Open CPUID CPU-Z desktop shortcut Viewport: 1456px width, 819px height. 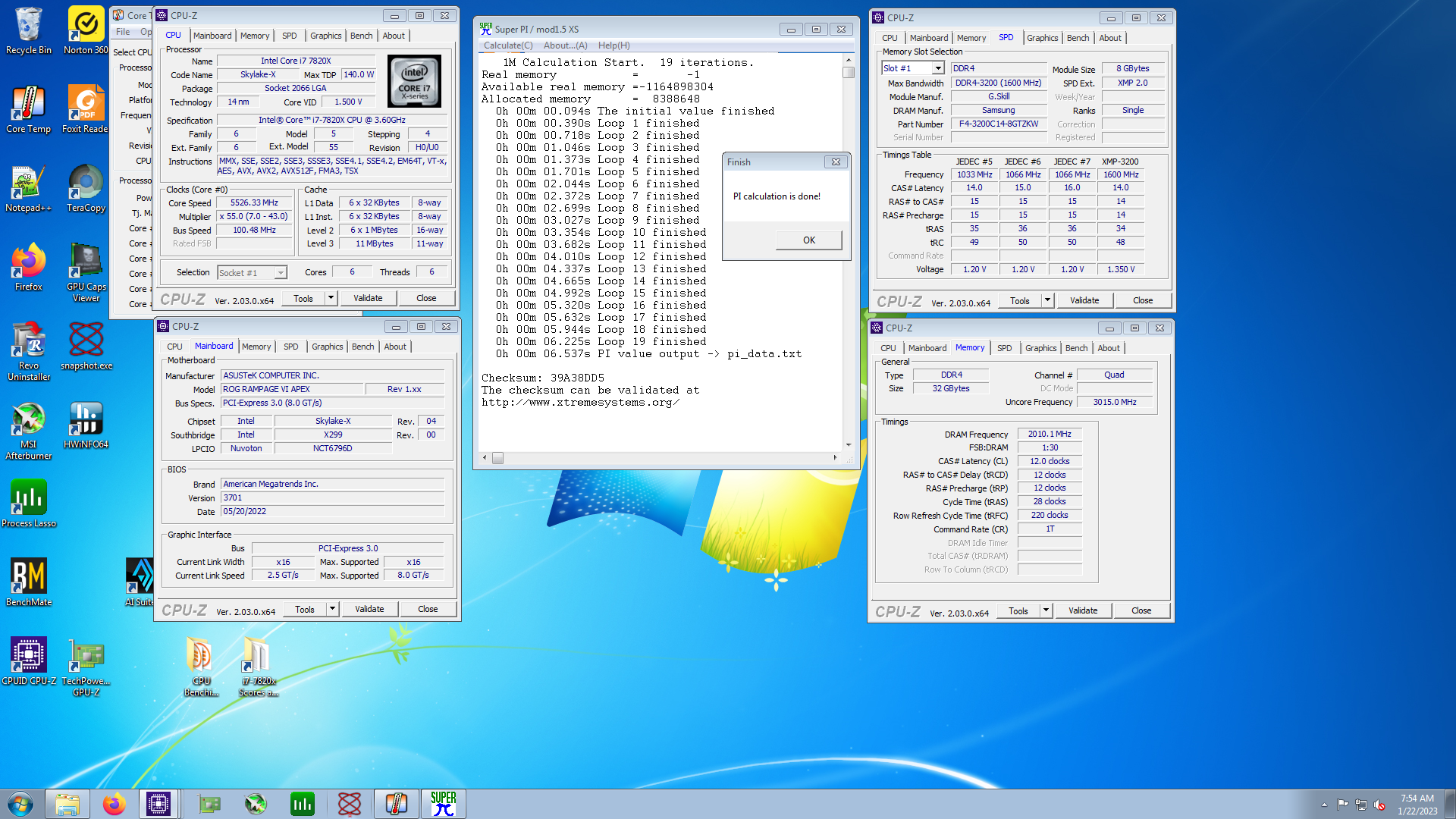(28, 661)
